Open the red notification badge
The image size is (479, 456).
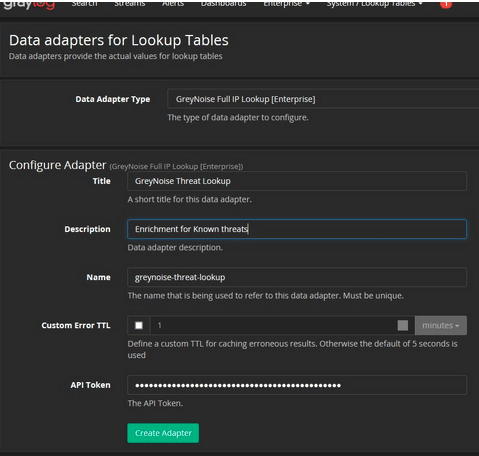click(x=446, y=4)
